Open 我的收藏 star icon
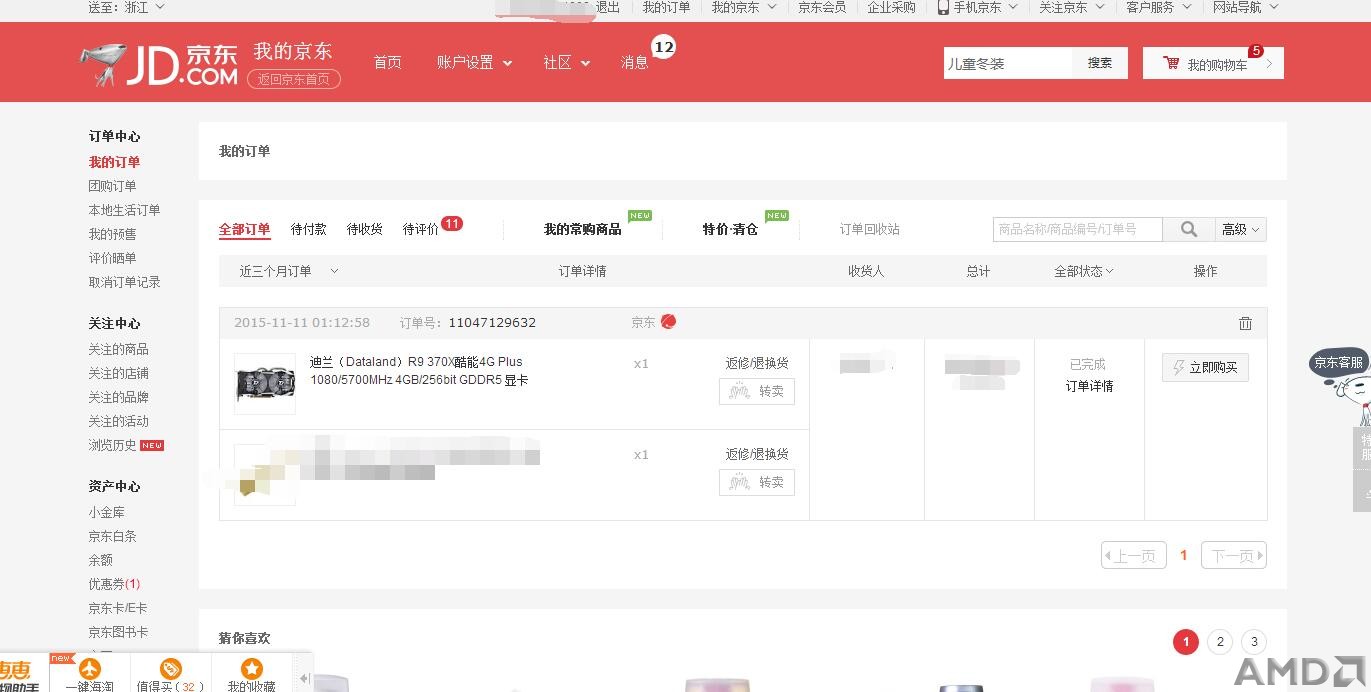Screen dimensions: 1371x692 (251, 668)
